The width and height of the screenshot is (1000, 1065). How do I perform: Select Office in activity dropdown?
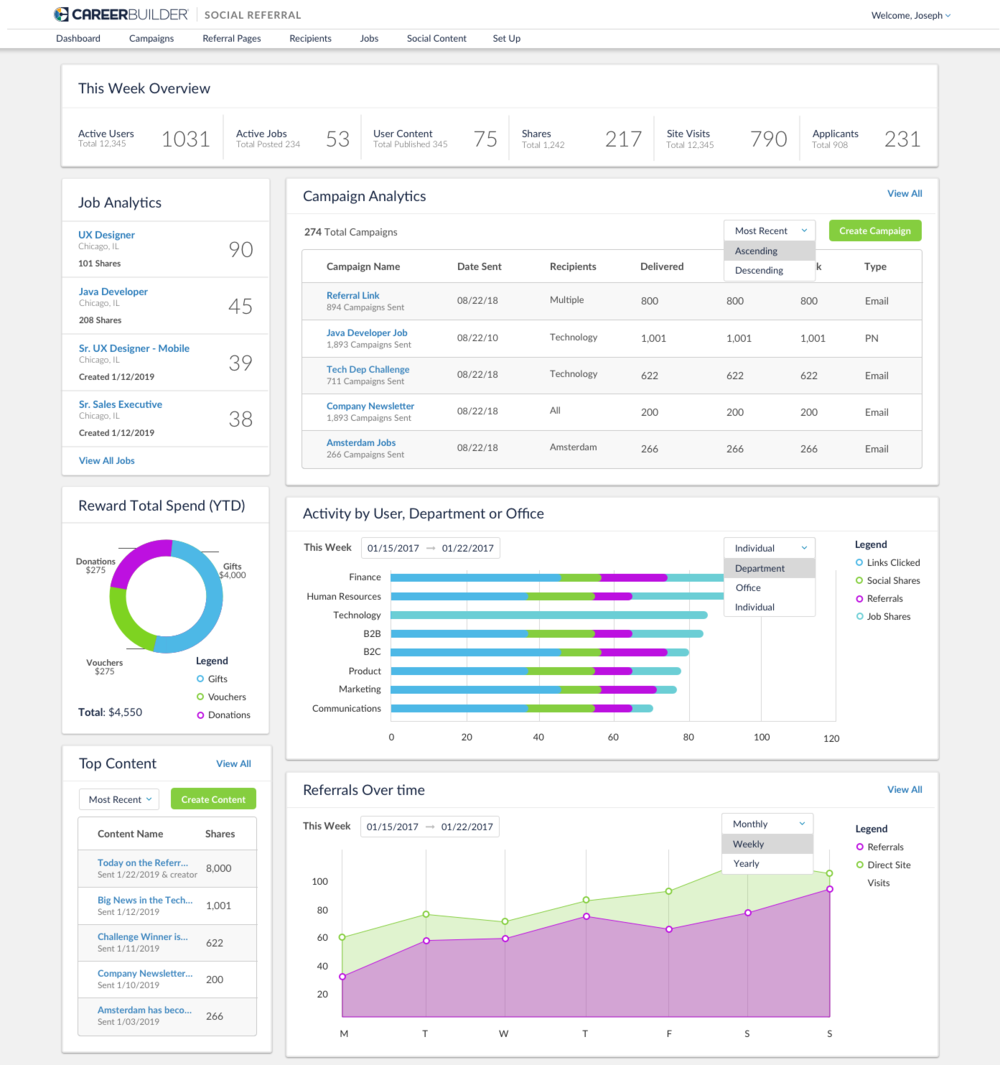pyautogui.click(x=770, y=588)
